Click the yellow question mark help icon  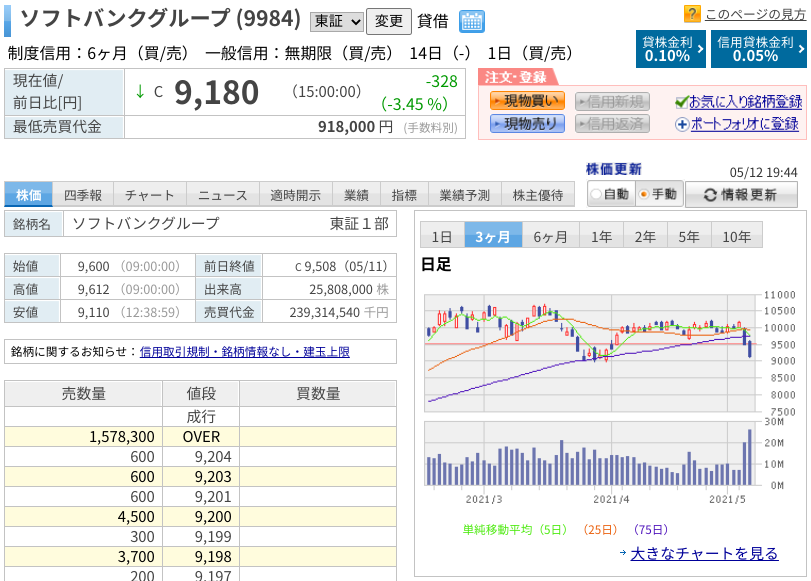coord(692,13)
